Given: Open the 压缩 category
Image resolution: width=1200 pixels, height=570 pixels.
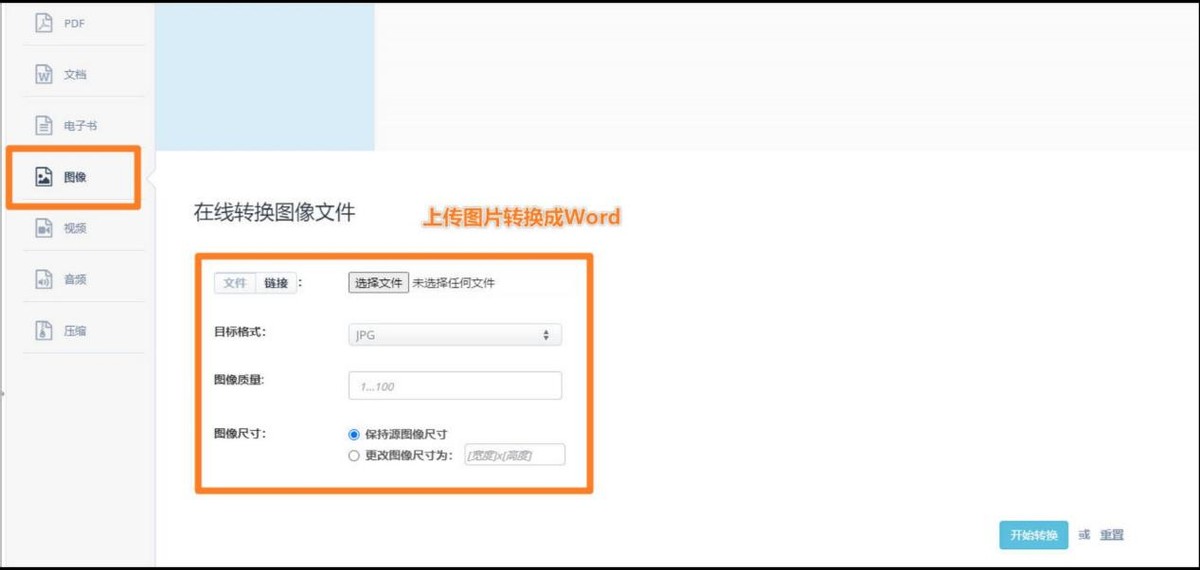Looking at the screenshot, I should pyautogui.click(x=75, y=331).
